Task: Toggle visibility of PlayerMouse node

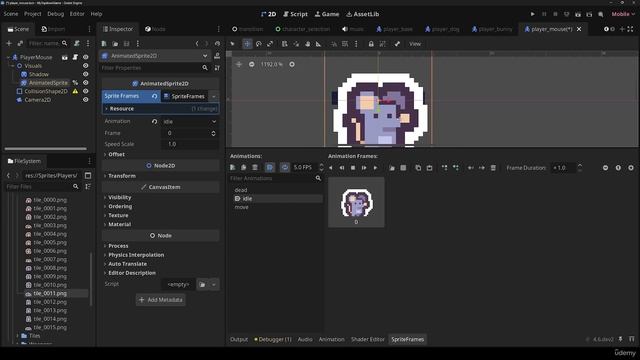Action: [86, 58]
